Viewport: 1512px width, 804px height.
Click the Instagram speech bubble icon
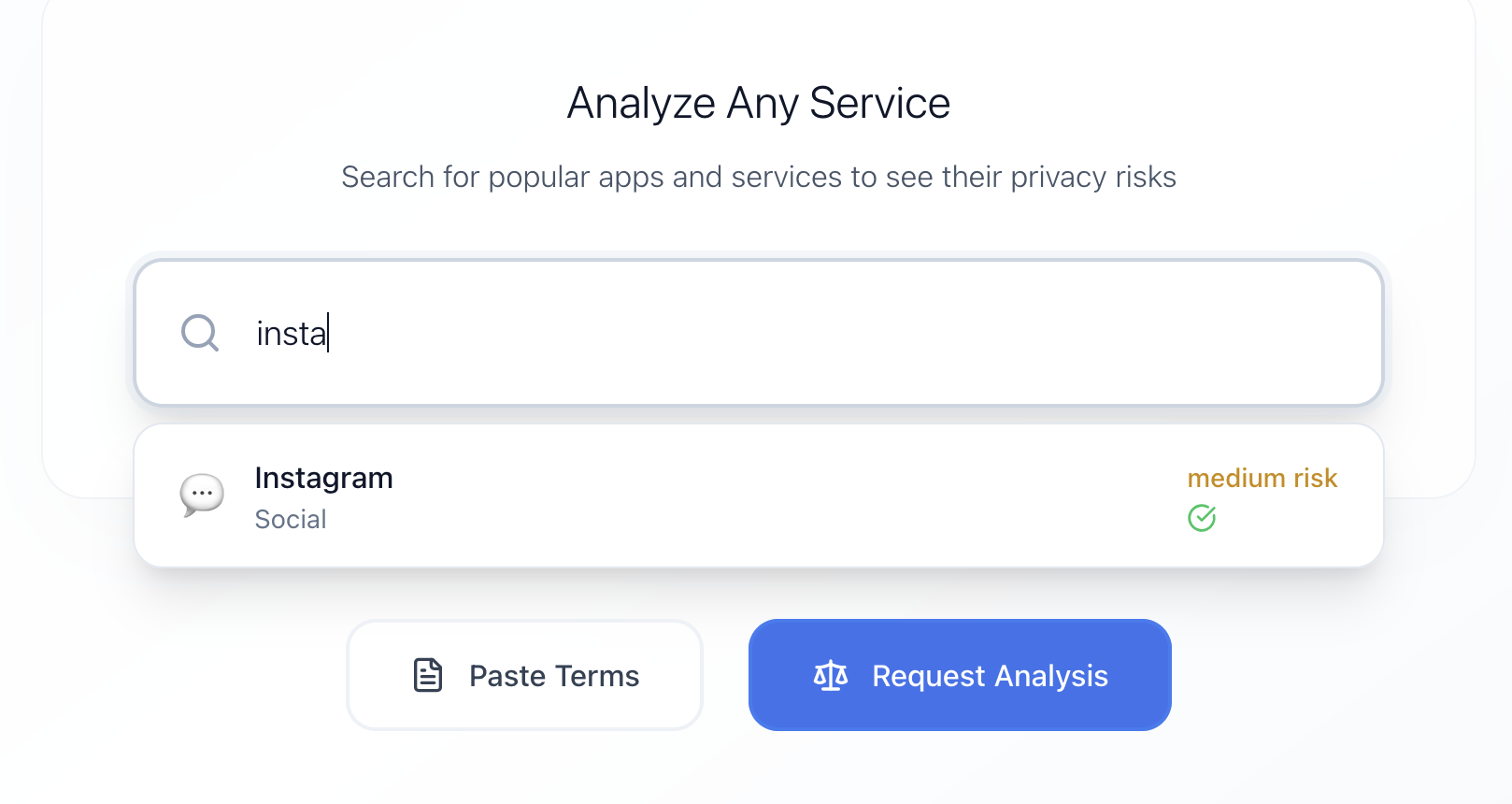click(202, 495)
